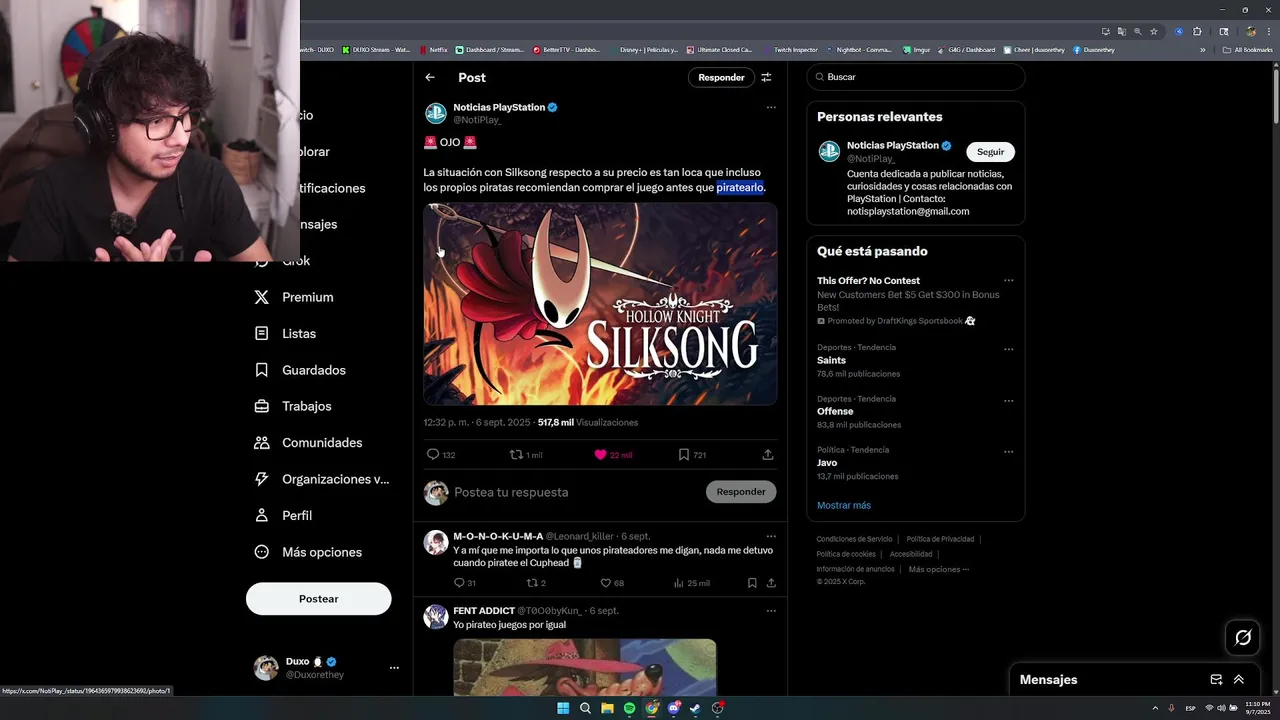Open Organizaciones verificadas in the sidebar

tap(321, 479)
